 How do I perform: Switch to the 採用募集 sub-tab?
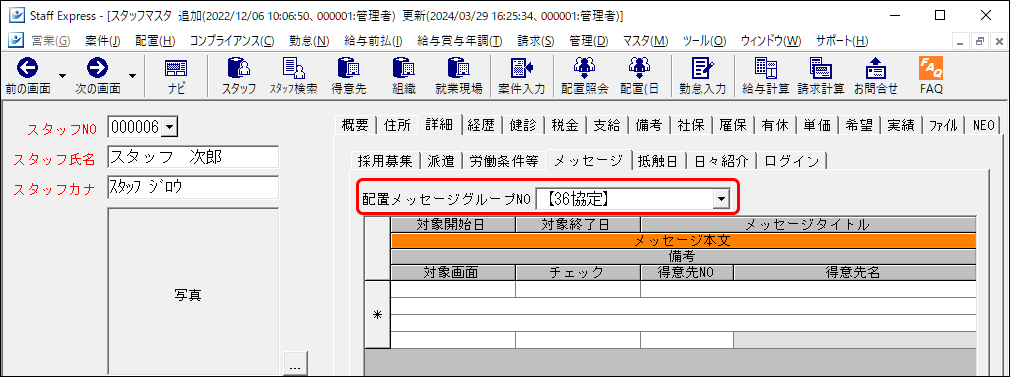tap(385, 161)
